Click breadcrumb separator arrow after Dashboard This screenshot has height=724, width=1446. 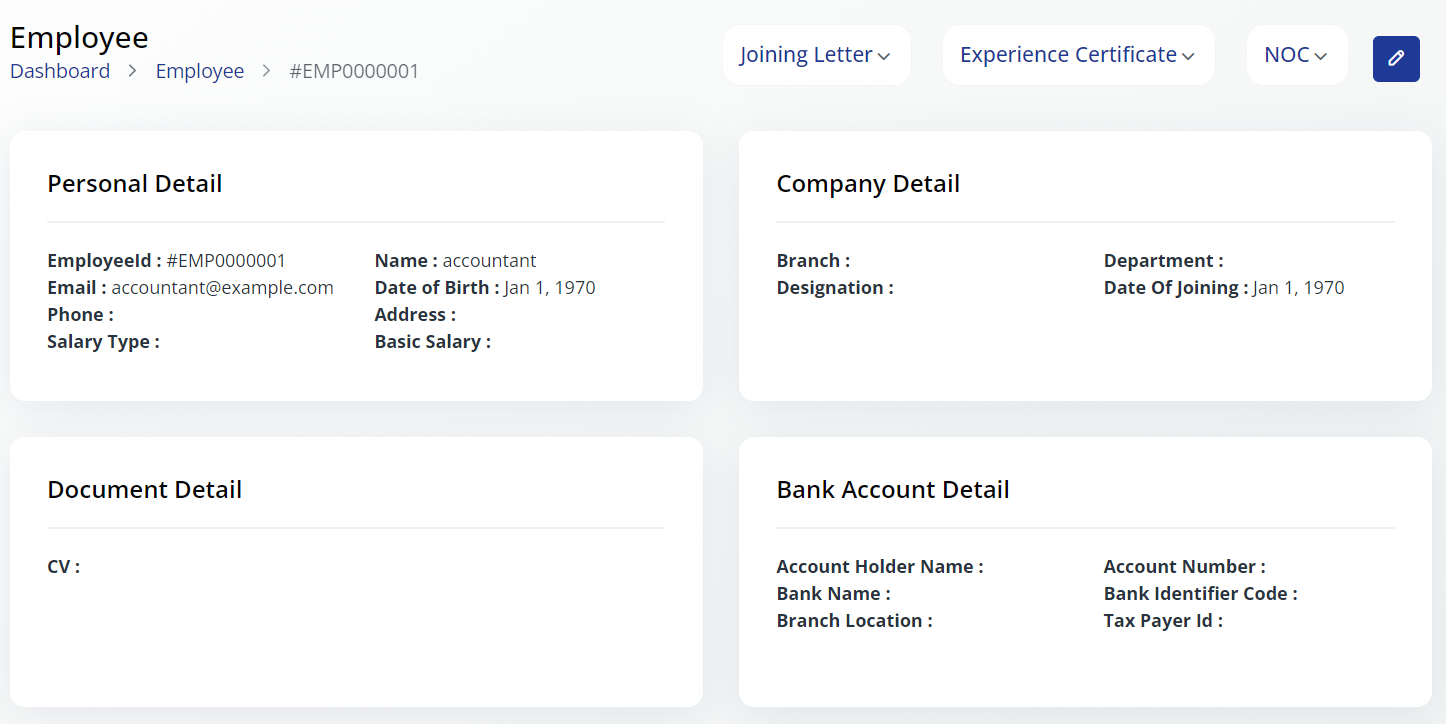132,71
